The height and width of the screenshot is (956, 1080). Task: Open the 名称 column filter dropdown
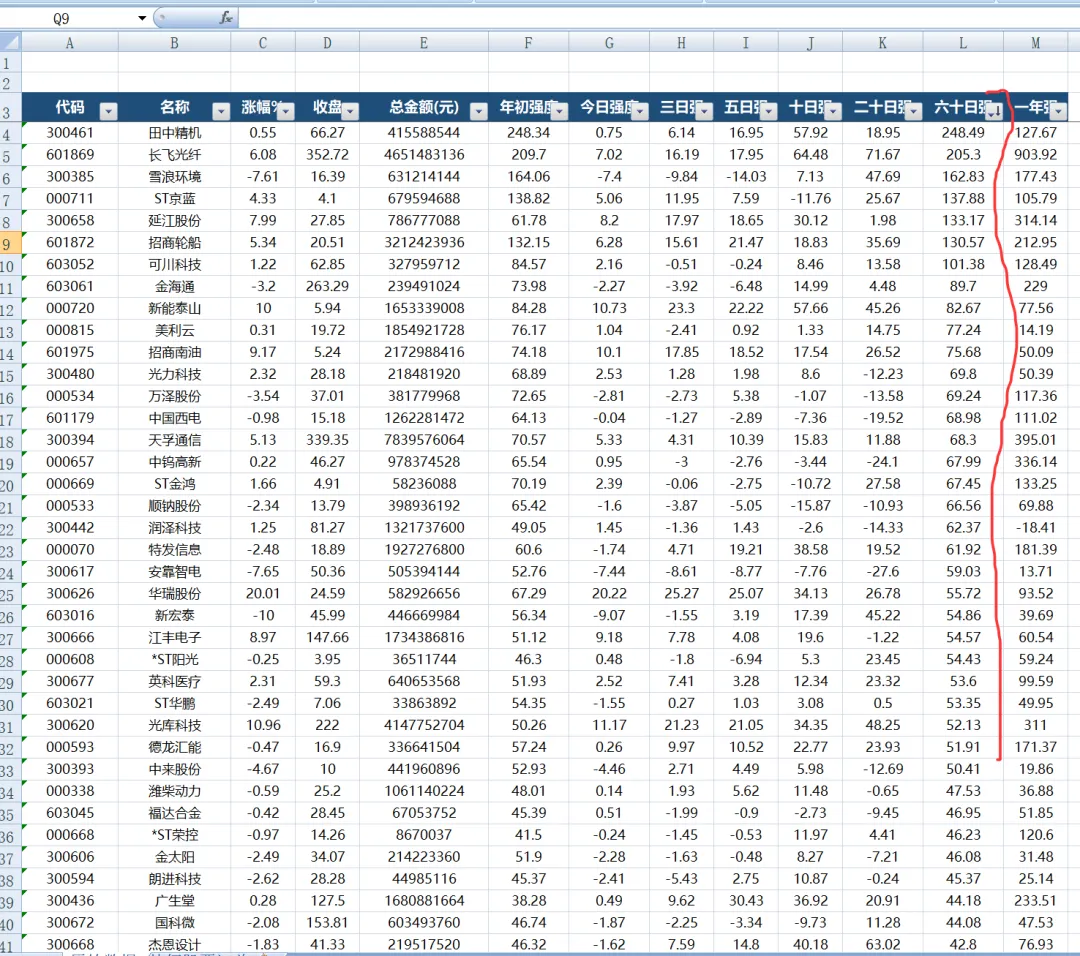tap(220, 111)
